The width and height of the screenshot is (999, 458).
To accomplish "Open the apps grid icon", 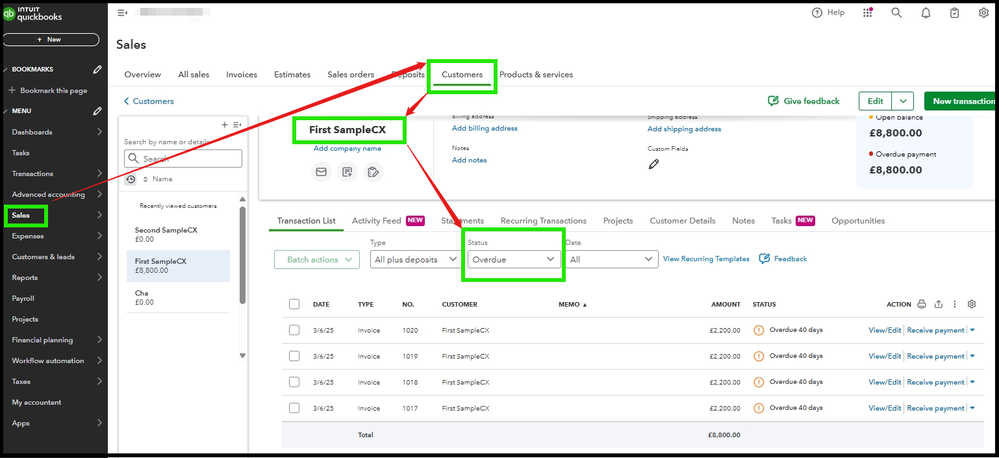I will (x=868, y=13).
